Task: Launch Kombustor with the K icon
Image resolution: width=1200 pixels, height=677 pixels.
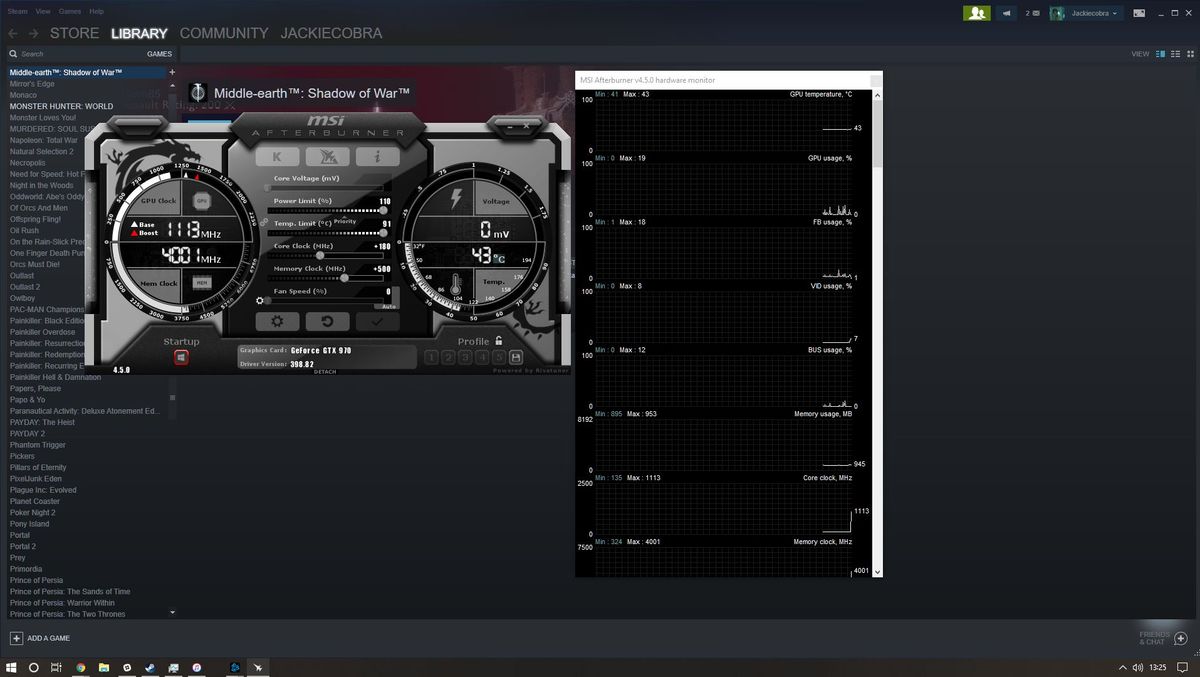Action: [x=278, y=156]
